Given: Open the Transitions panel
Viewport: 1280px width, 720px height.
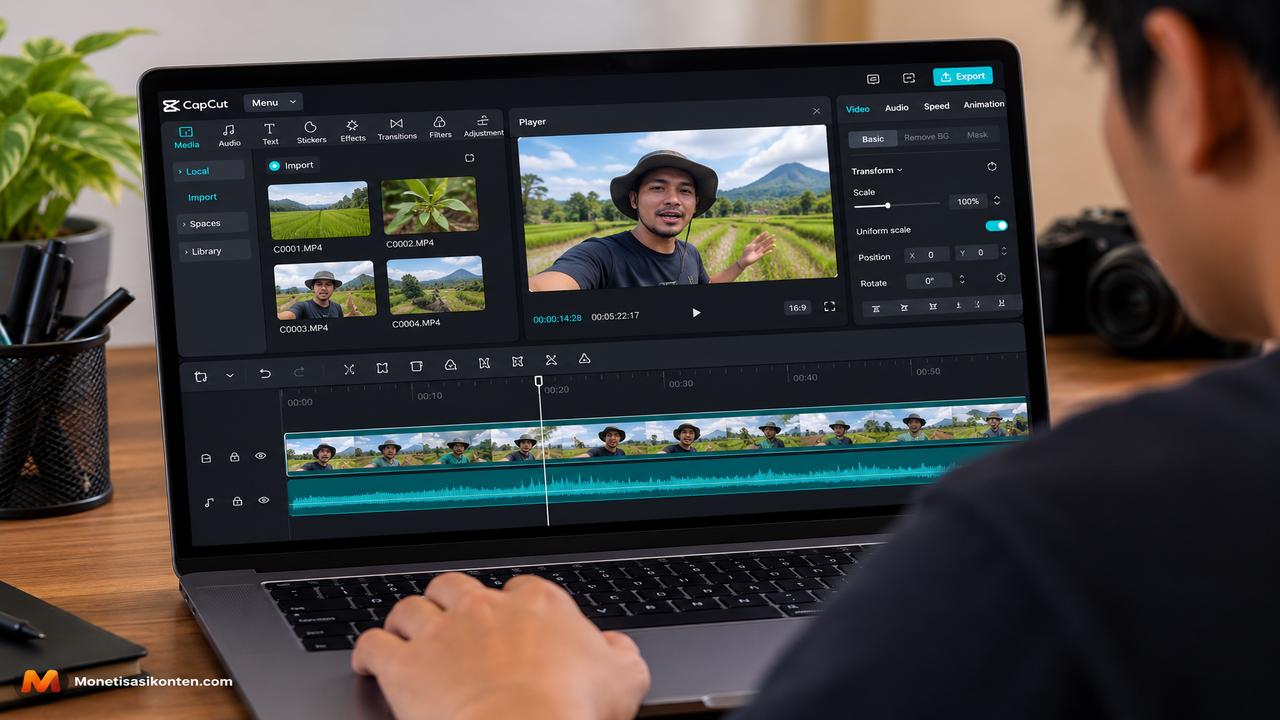Looking at the screenshot, I should pyautogui.click(x=397, y=129).
